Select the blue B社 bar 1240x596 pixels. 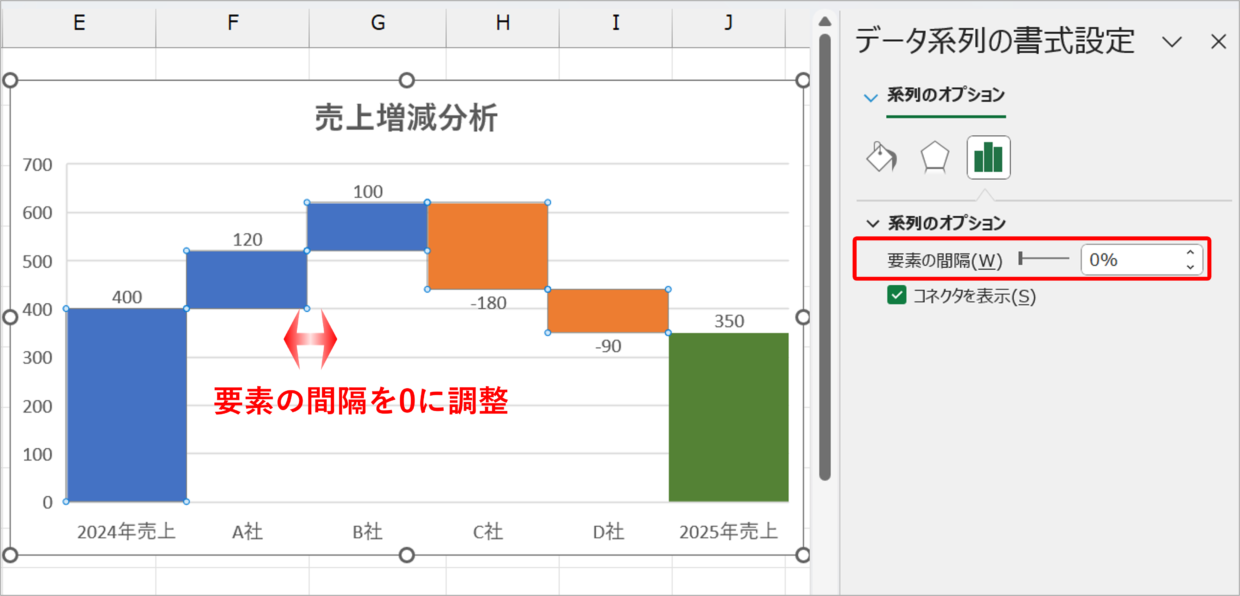click(367, 226)
